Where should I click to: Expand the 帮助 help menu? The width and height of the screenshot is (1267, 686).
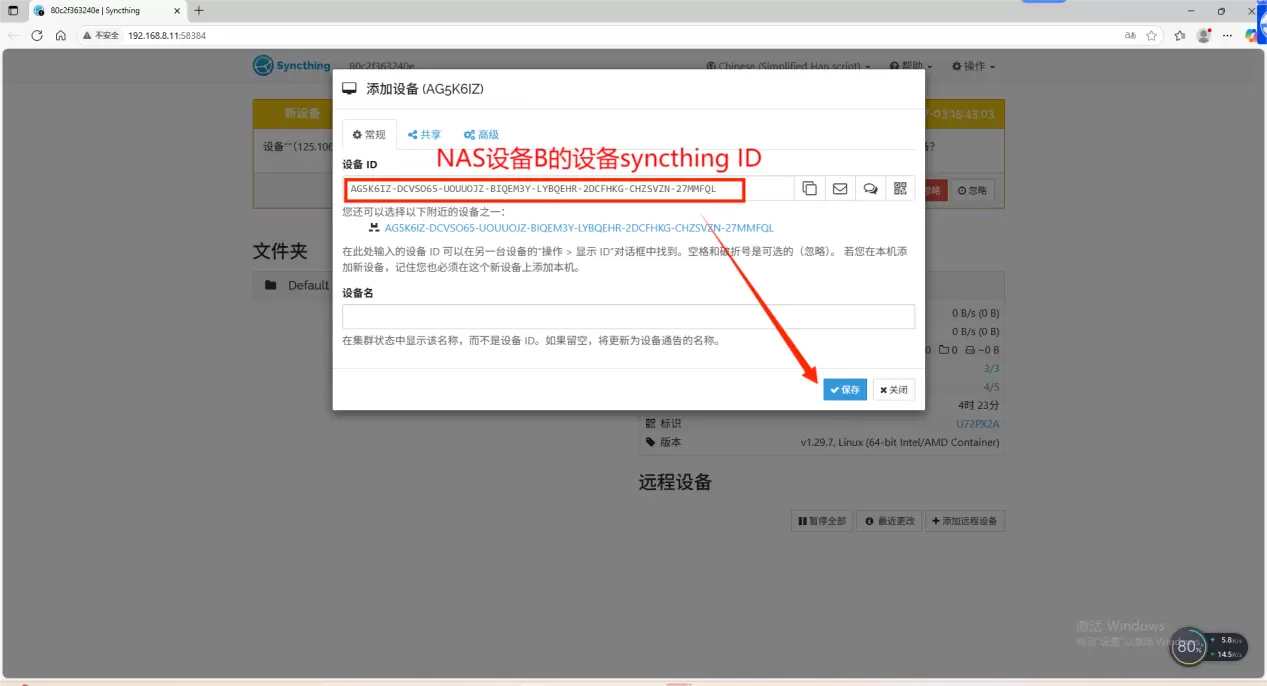coord(910,66)
